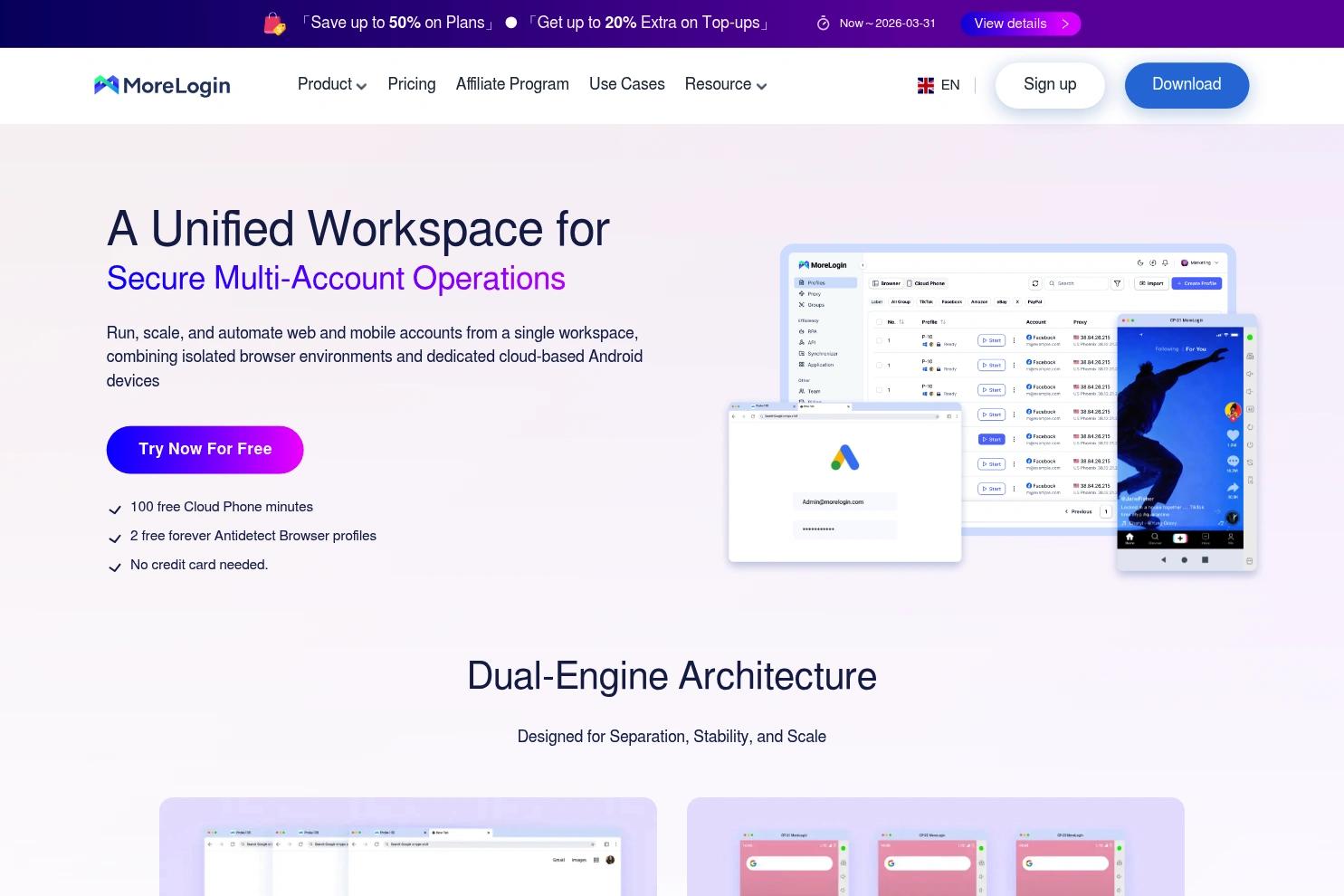This screenshot has width=1344, height=896.
Task: Click Profiles in the mockup sidebar
Action: [825, 282]
